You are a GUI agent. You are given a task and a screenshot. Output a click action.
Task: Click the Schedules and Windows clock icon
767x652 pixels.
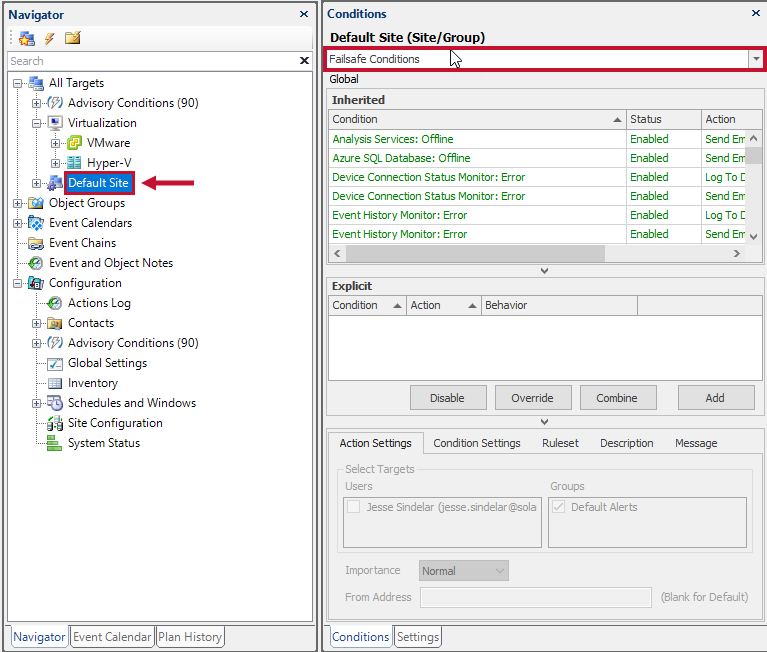click(55, 403)
